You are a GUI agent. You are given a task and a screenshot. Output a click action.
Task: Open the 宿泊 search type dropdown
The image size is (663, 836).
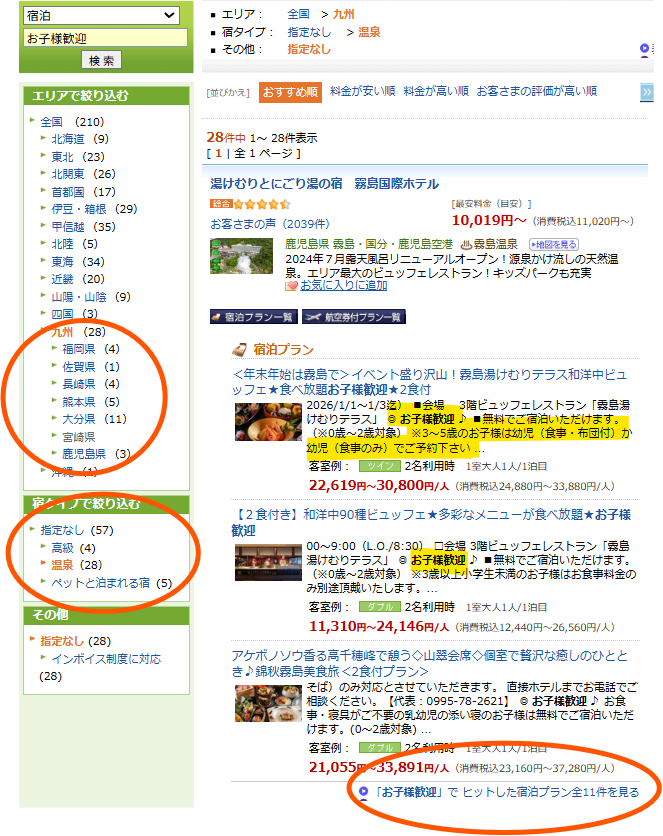tap(101, 15)
